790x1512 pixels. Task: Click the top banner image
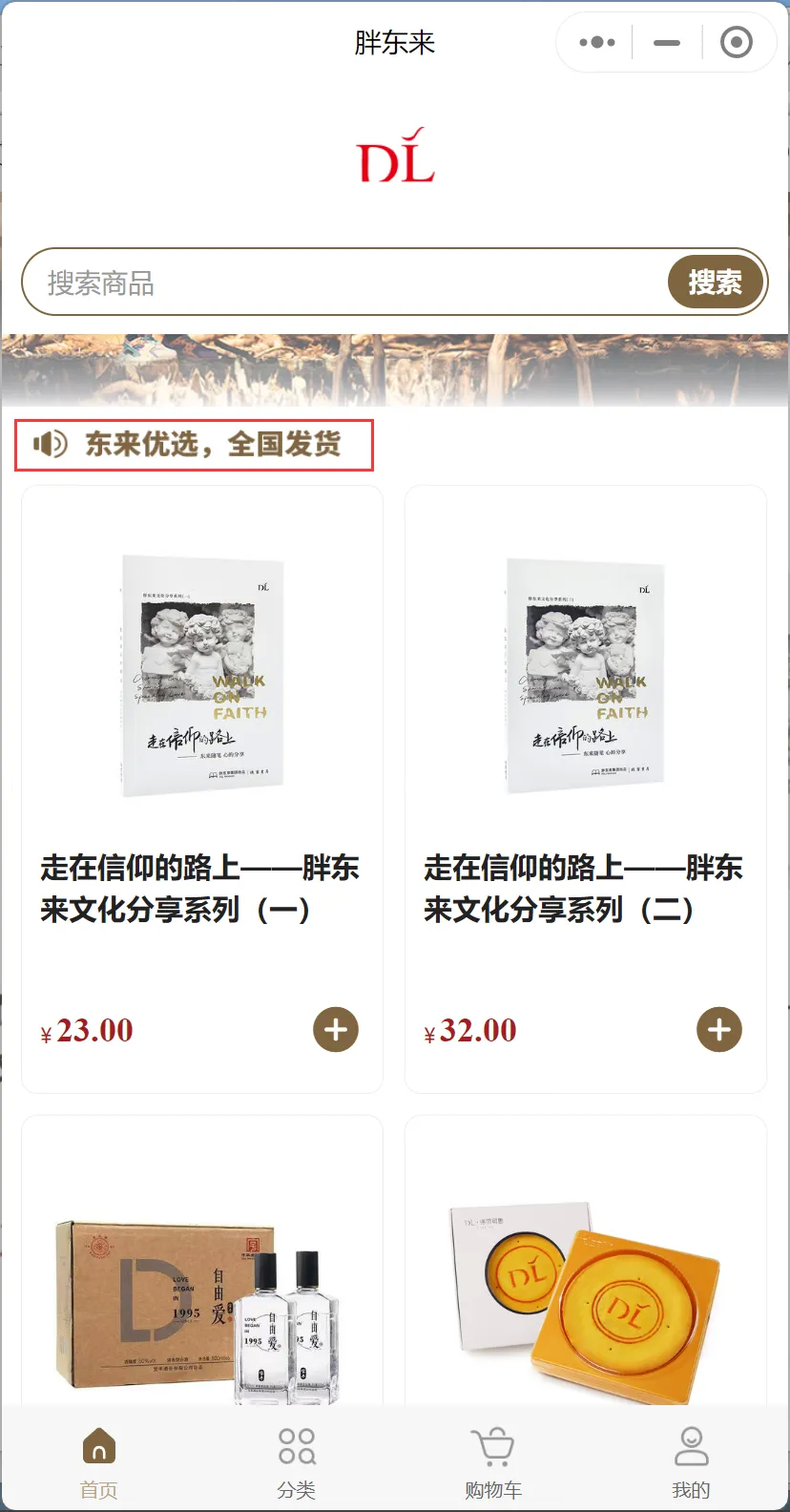click(x=395, y=370)
